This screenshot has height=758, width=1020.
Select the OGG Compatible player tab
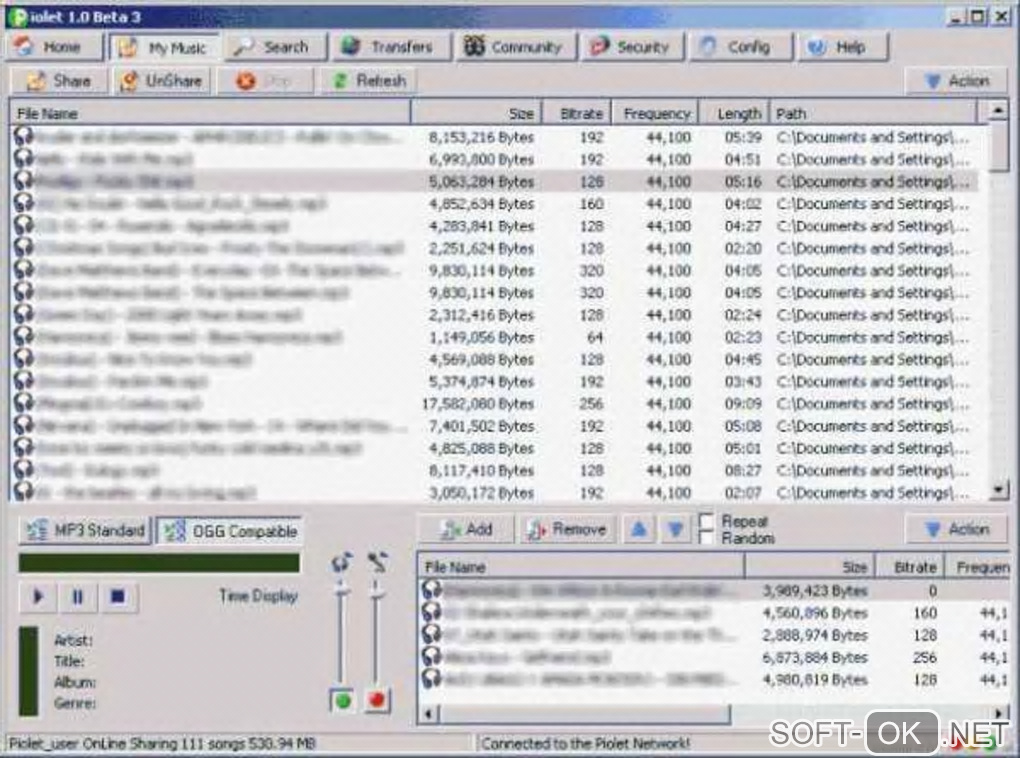point(230,531)
